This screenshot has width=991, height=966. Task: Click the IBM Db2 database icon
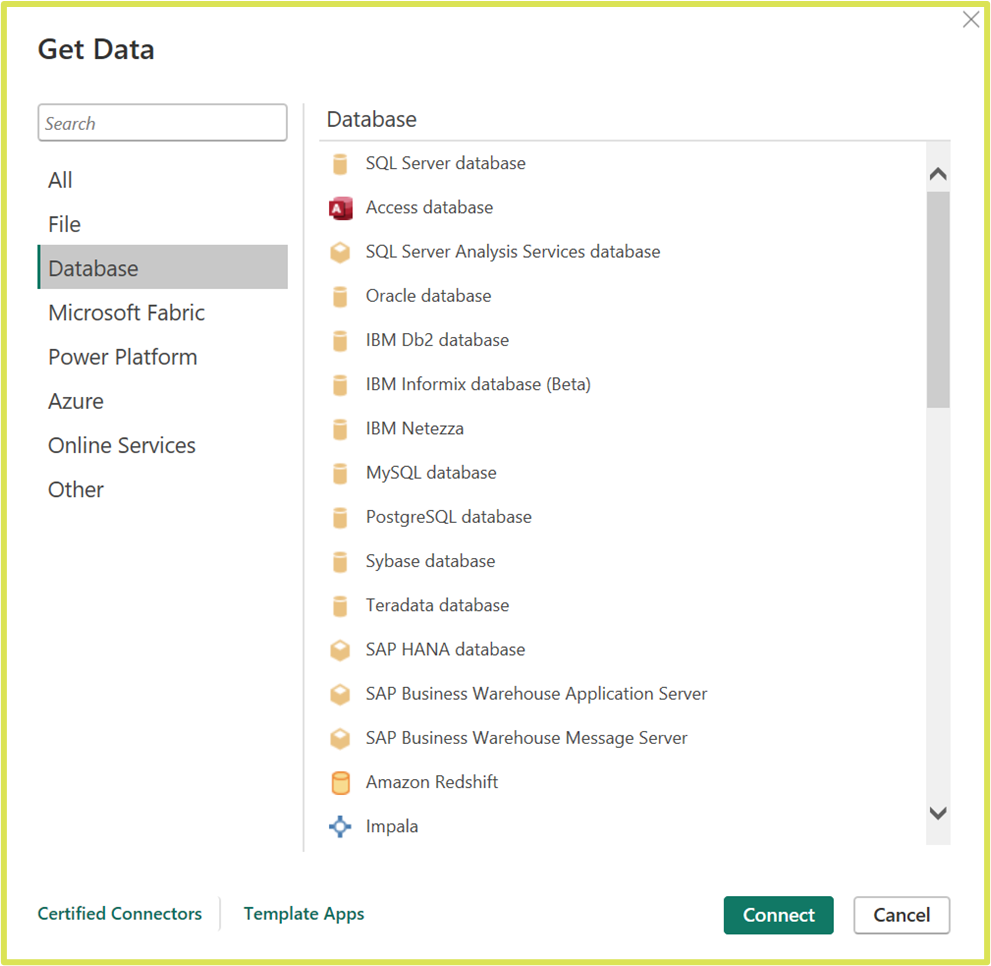(340, 341)
